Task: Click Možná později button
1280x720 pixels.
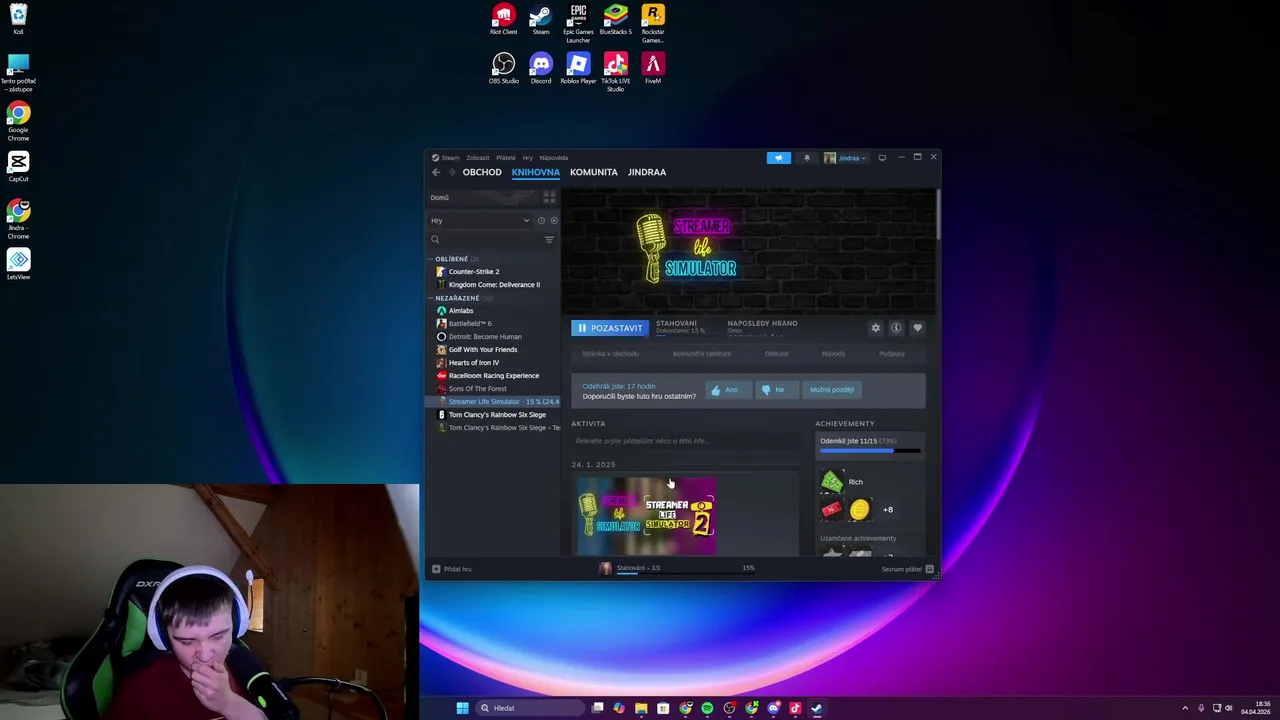Action: coord(832,390)
